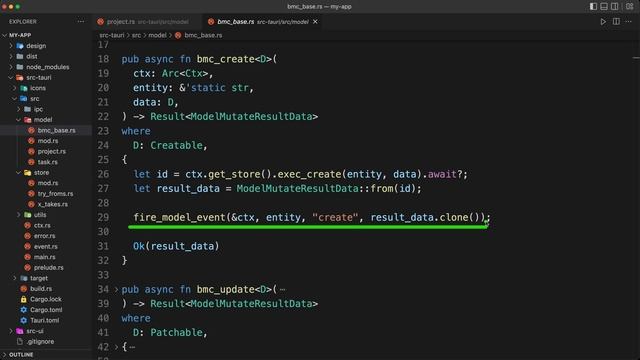The height and width of the screenshot is (360, 640).
Task: Click the Patchable trait on line 41
Action: pos(176,333)
